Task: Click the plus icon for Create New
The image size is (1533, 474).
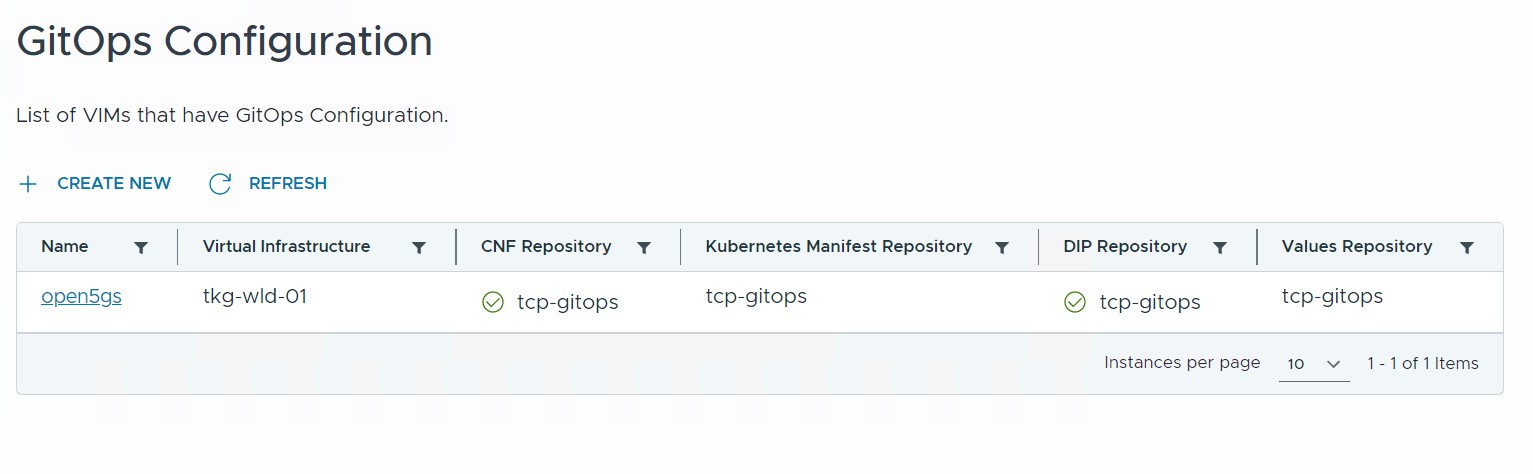Action: click(28, 184)
